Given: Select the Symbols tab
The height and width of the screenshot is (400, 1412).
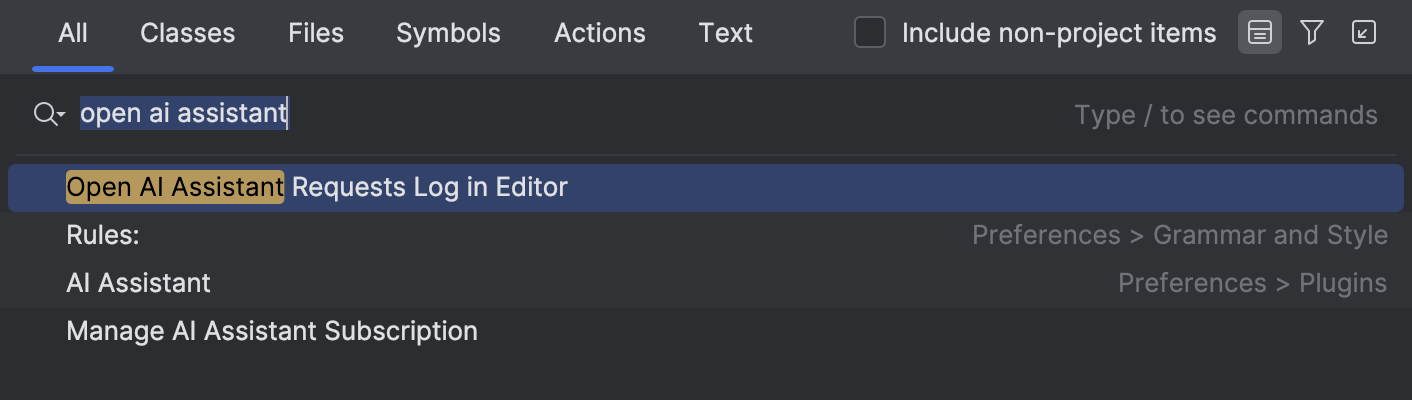Looking at the screenshot, I should 448,33.
